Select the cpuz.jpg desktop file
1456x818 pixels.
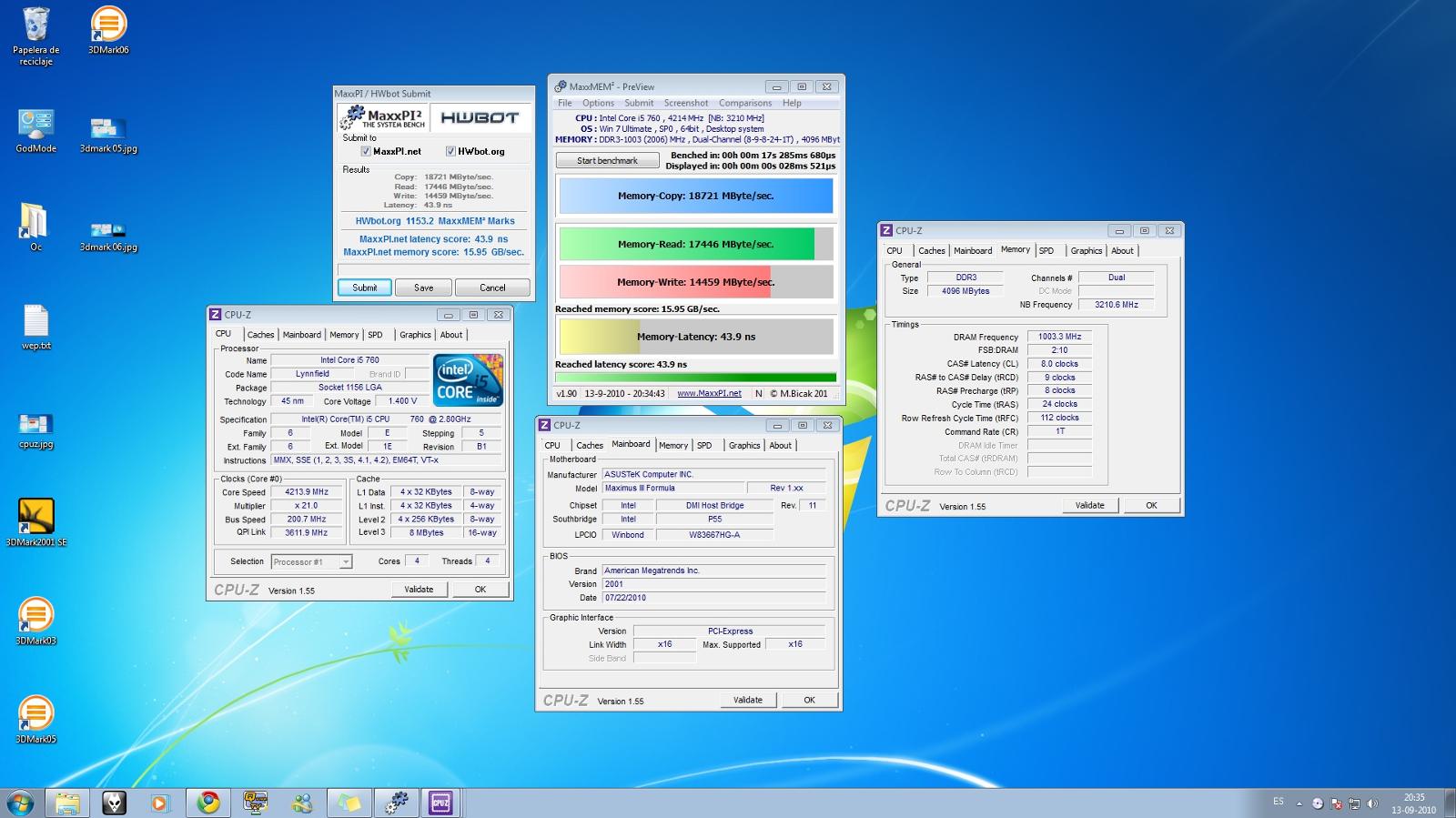click(x=35, y=431)
